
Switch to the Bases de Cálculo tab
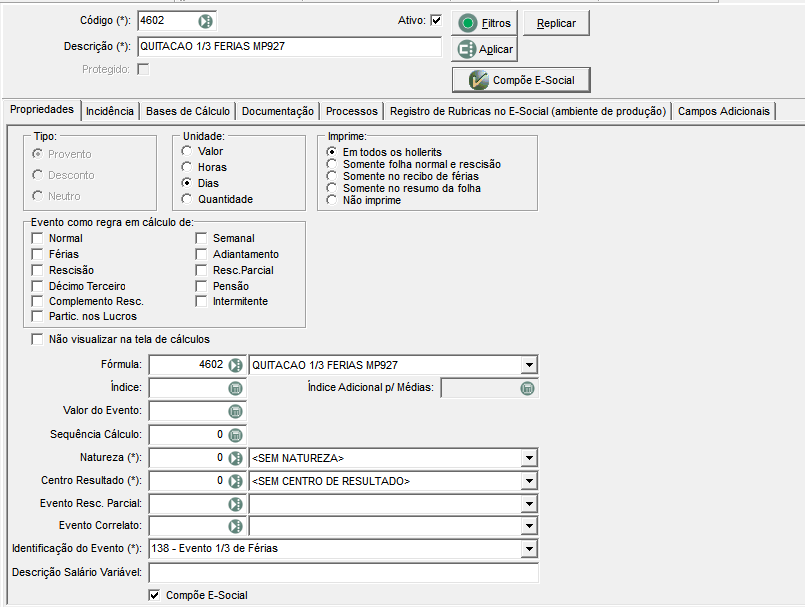pyautogui.click(x=188, y=111)
